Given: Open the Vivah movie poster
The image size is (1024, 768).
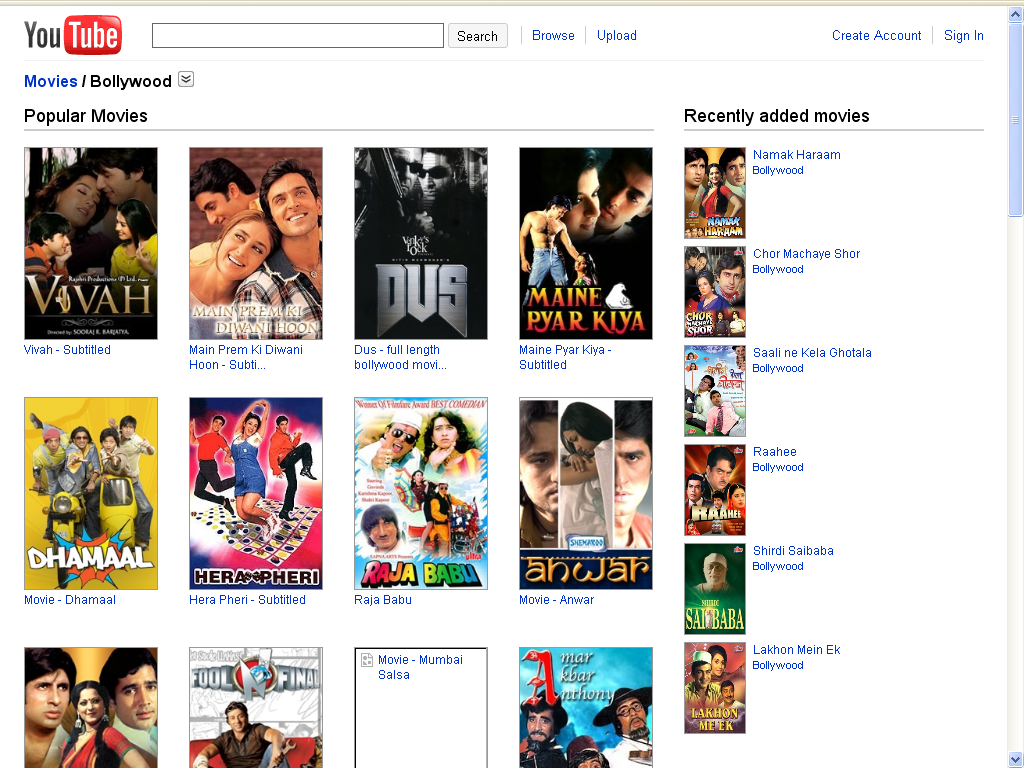Looking at the screenshot, I should tap(91, 243).
